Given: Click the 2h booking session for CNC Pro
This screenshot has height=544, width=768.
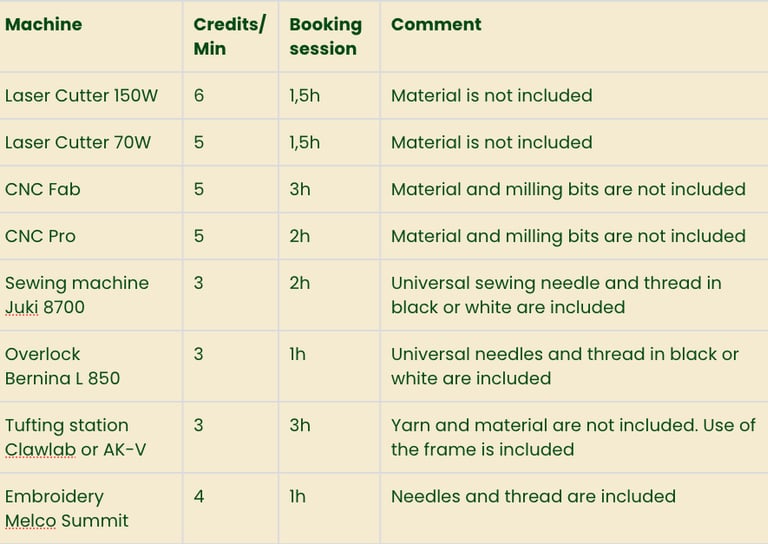Looking at the screenshot, I should [300, 237].
